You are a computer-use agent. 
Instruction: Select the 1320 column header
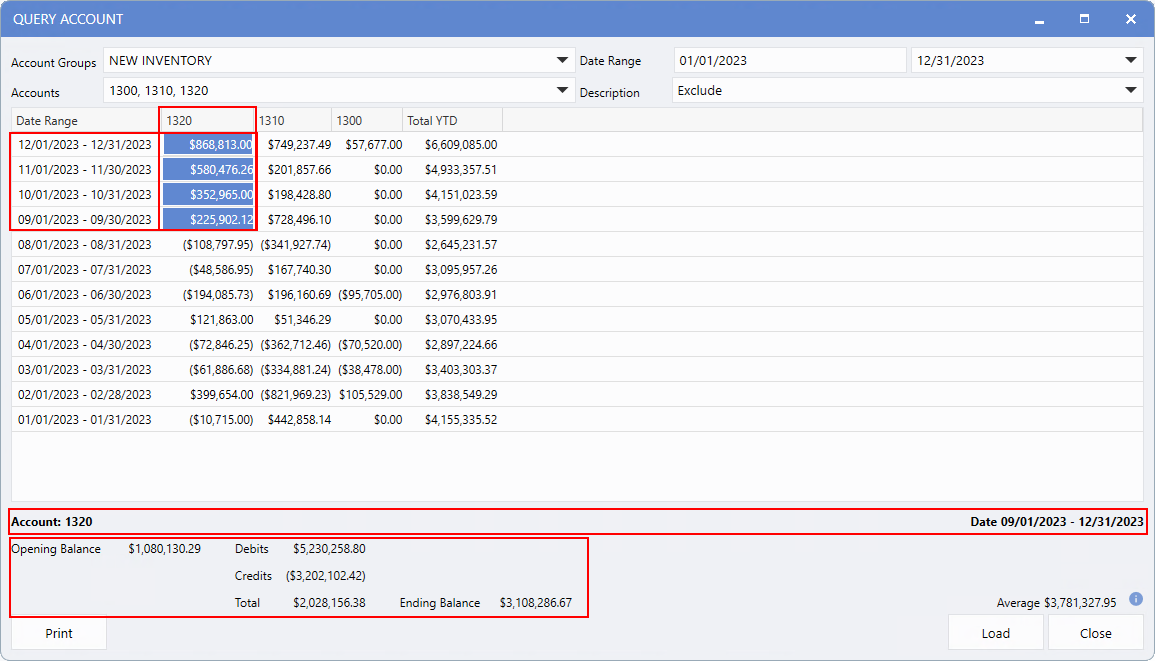click(208, 120)
